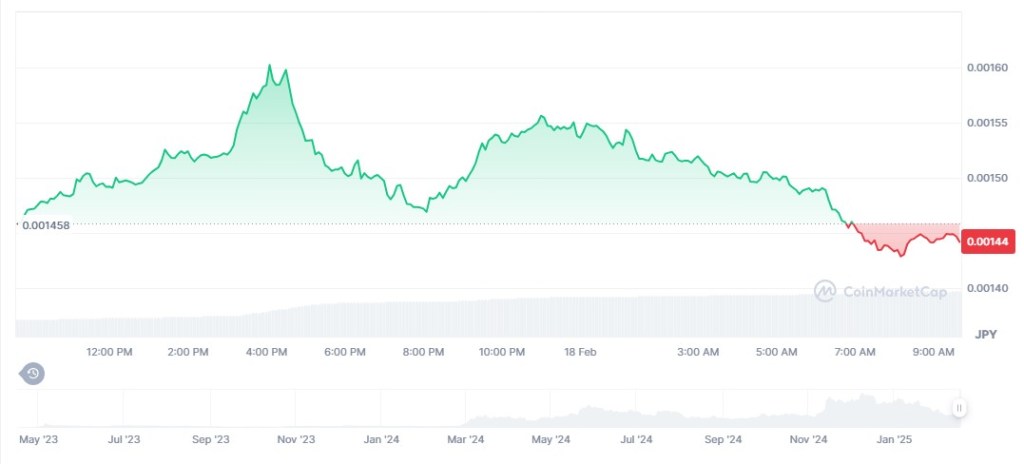
Task: Click Jan '25 on the range navigator
Action: click(x=894, y=439)
